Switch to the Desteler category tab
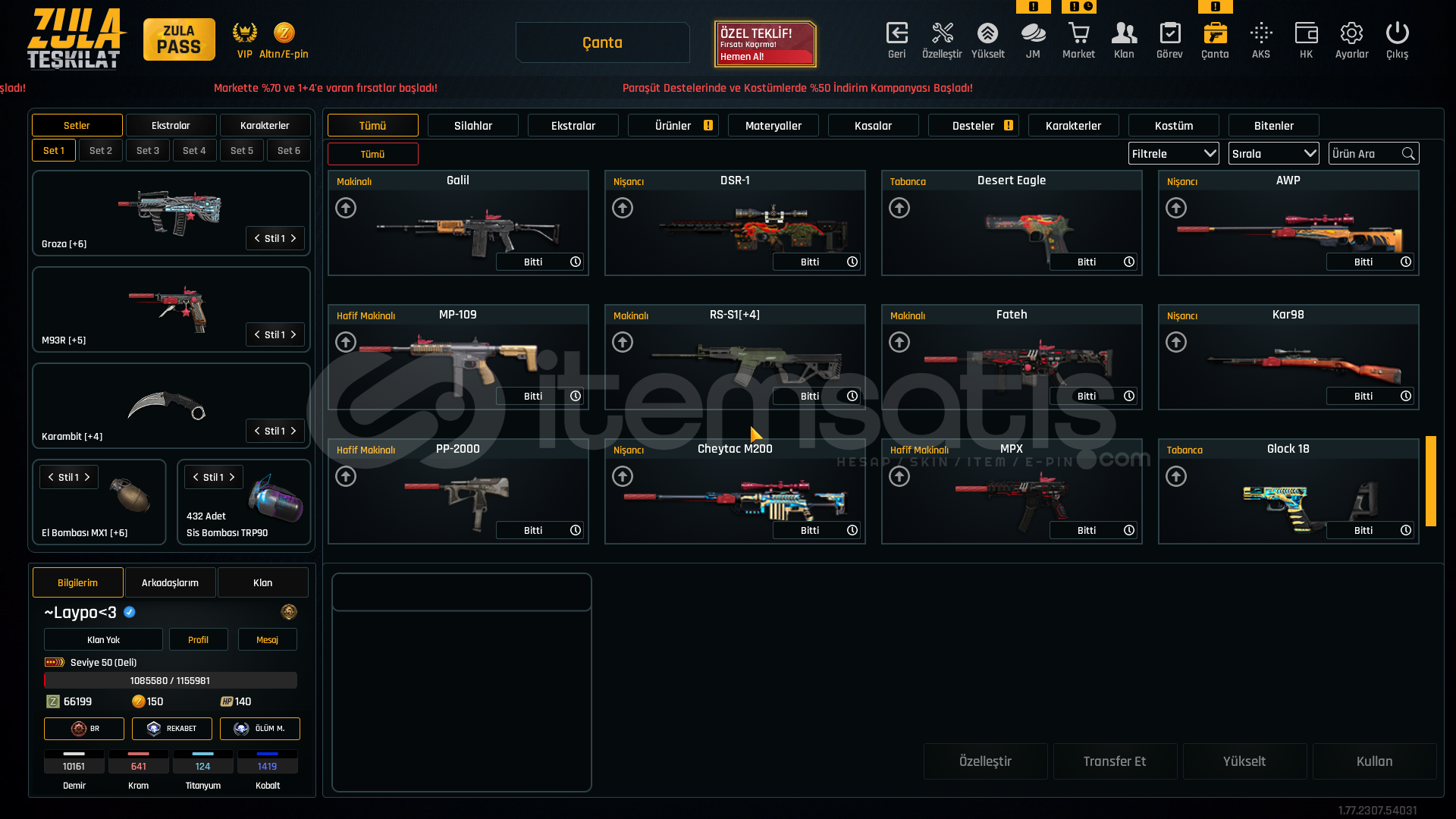The width and height of the screenshot is (1456, 819). 974,125
